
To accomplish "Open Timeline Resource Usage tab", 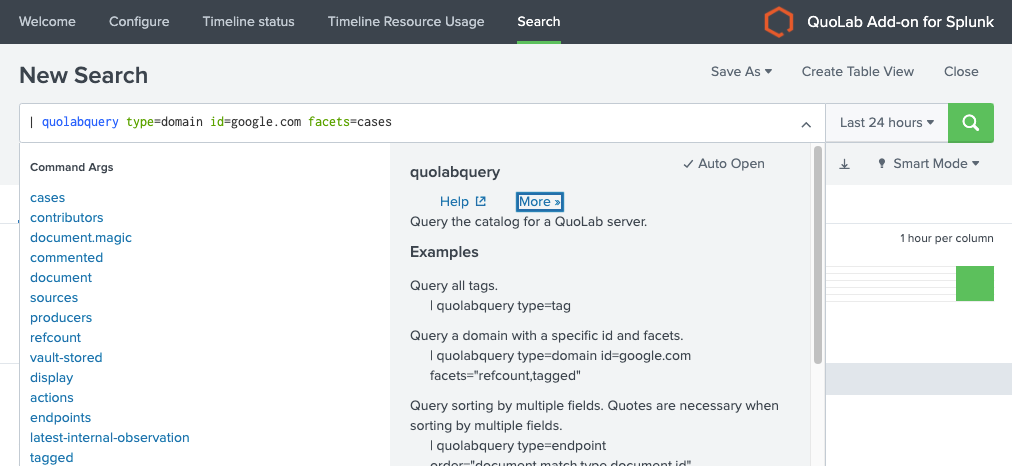I will (406, 22).
